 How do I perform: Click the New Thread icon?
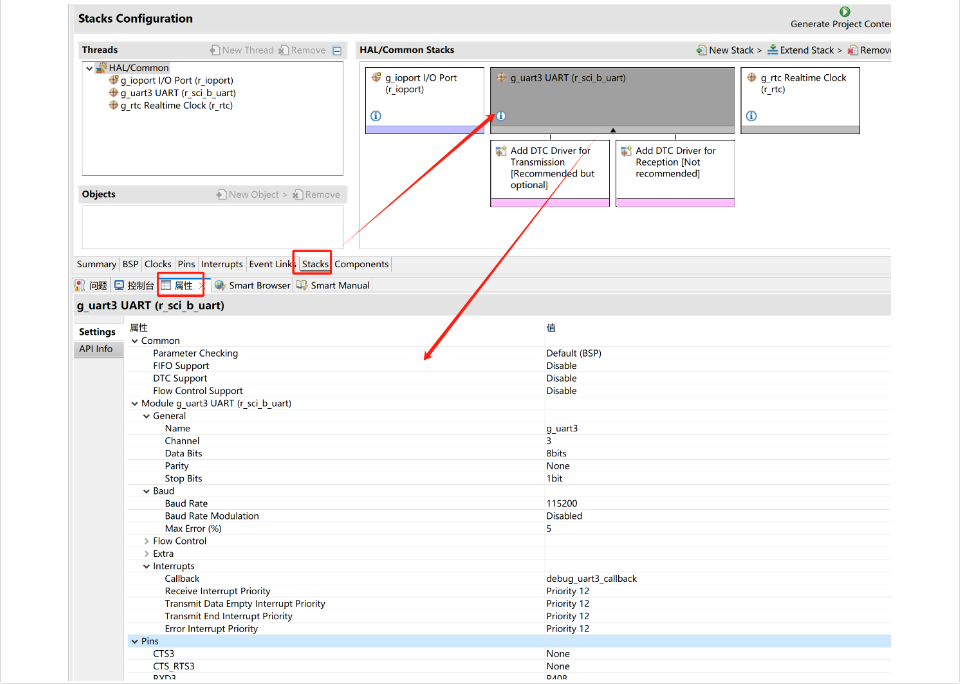pyautogui.click(x=215, y=50)
